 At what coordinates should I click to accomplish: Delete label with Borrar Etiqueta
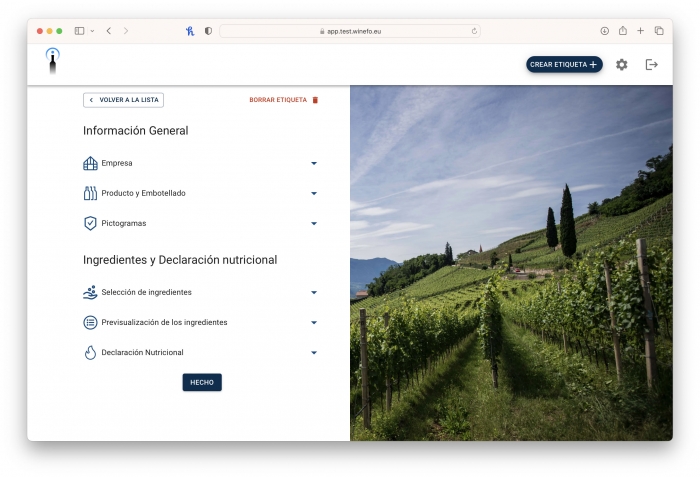tap(284, 100)
